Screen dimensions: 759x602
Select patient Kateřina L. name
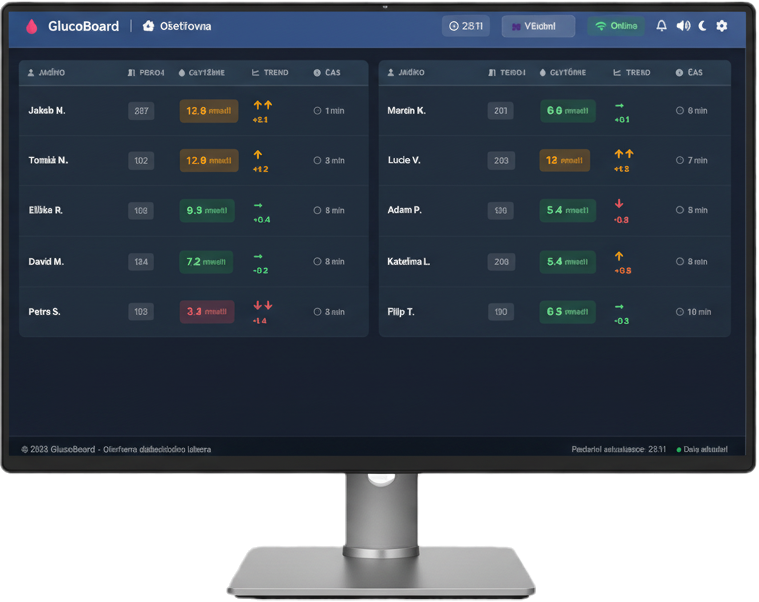409,262
